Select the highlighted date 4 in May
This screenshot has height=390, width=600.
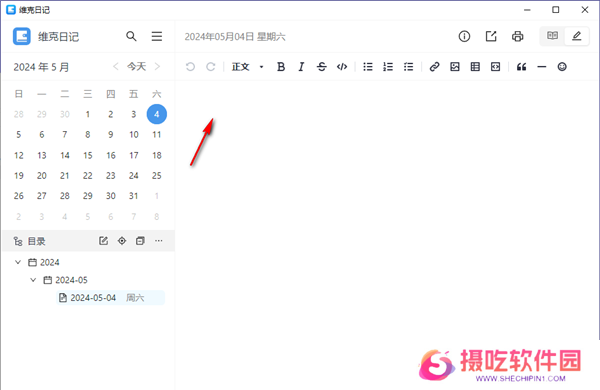(x=157, y=114)
